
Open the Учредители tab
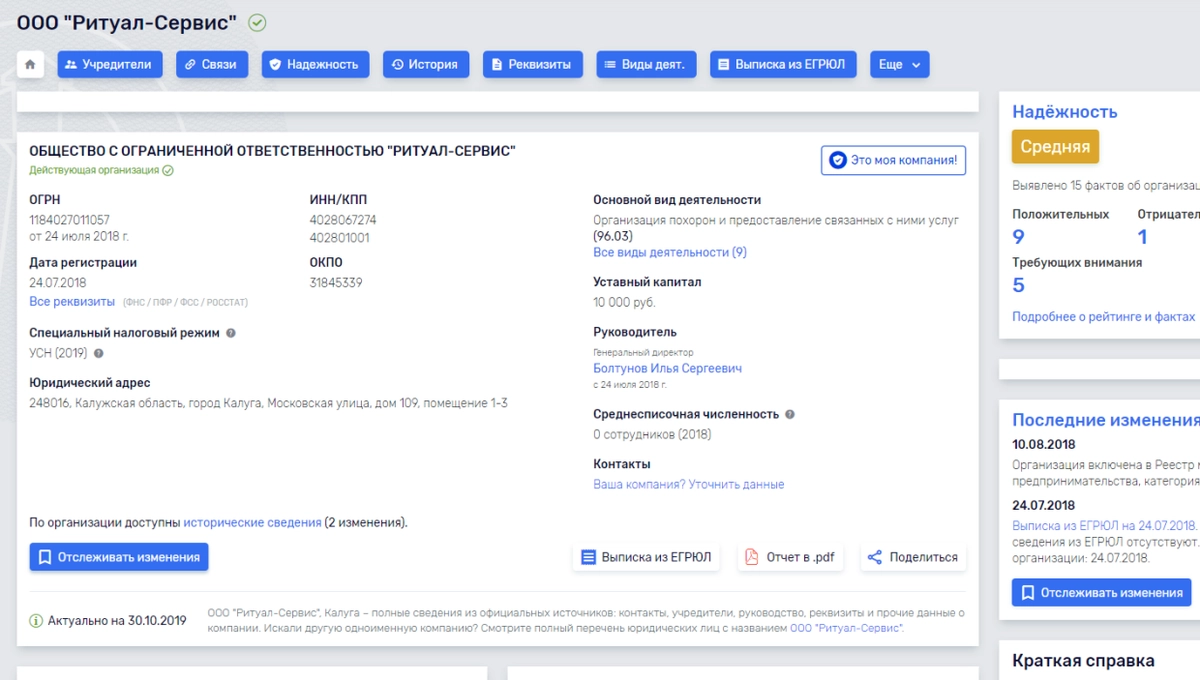(110, 64)
